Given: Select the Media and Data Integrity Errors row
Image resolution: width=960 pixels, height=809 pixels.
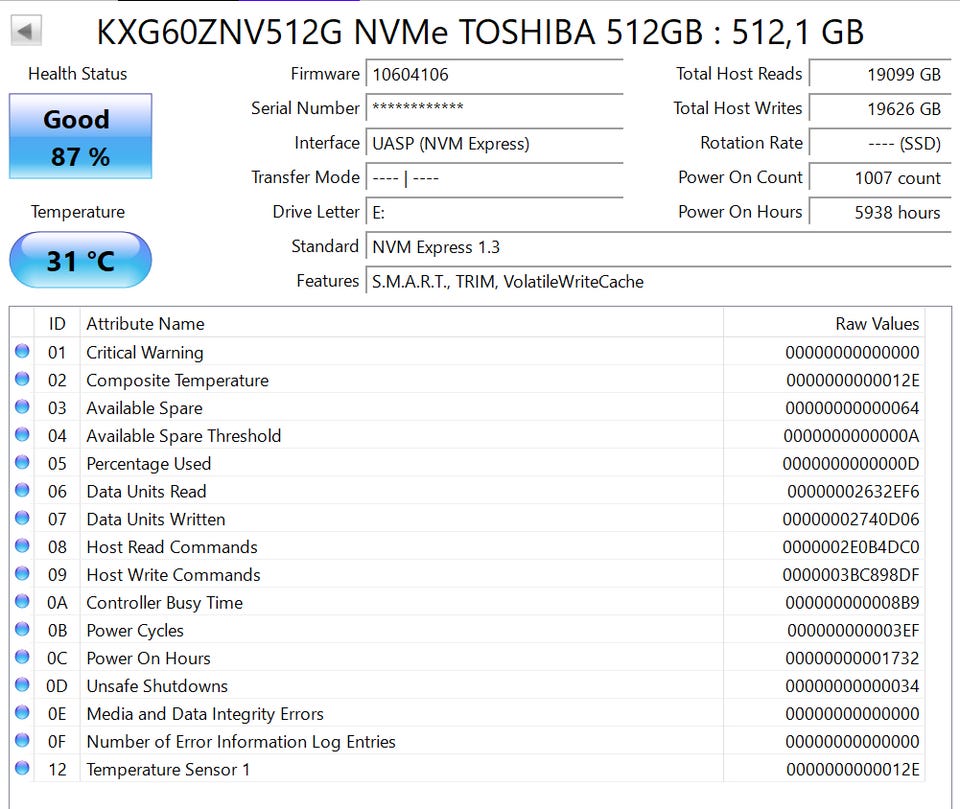Looking at the screenshot, I should (x=400, y=714).
